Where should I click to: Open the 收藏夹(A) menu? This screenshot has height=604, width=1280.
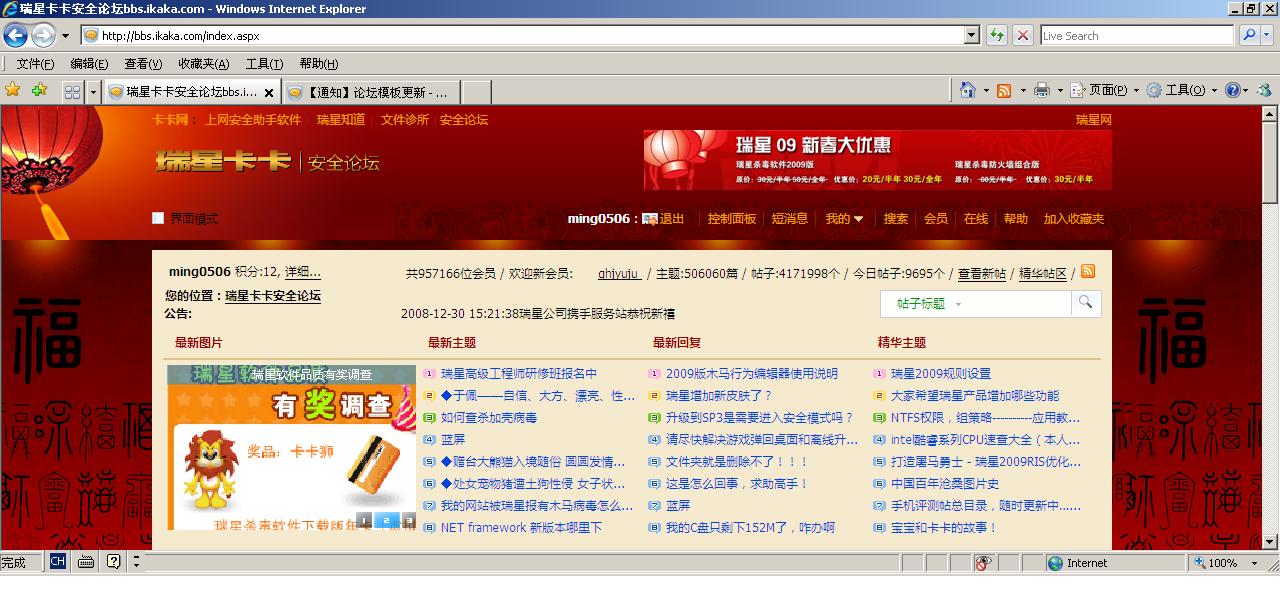pos(203,64)
